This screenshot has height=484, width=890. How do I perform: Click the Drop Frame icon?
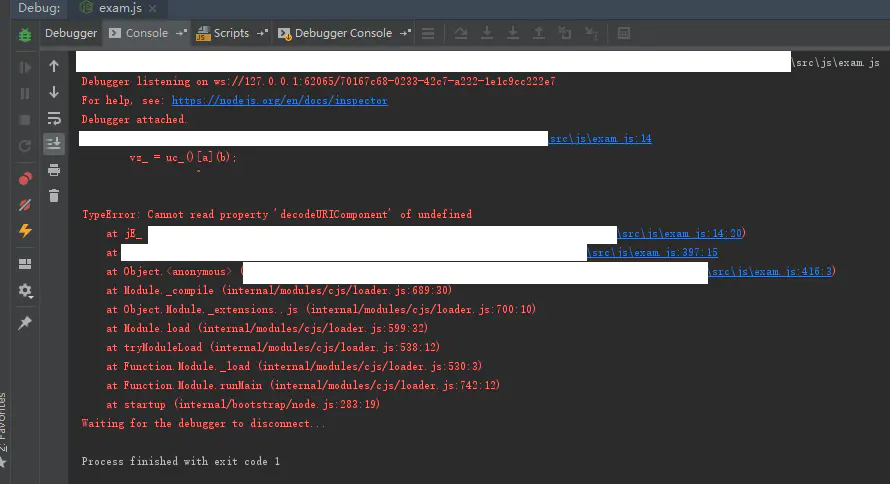[x=565, y=33]
